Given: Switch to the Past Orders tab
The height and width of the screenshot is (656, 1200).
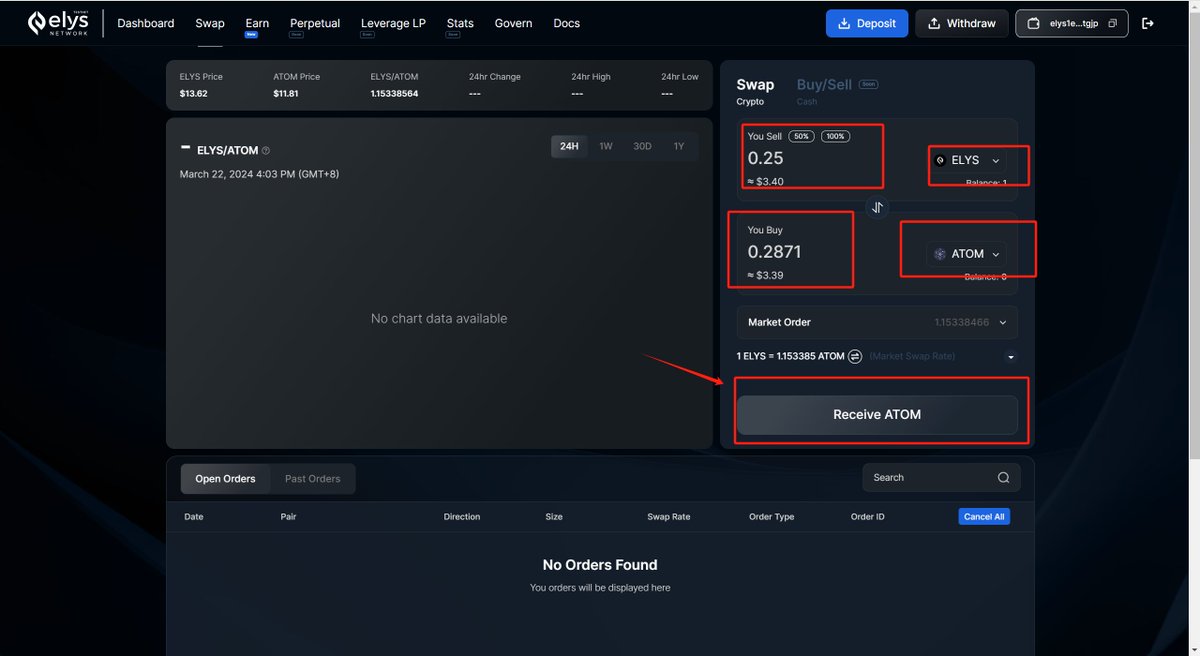Looking at the screenshot, I should coord(312,479).
